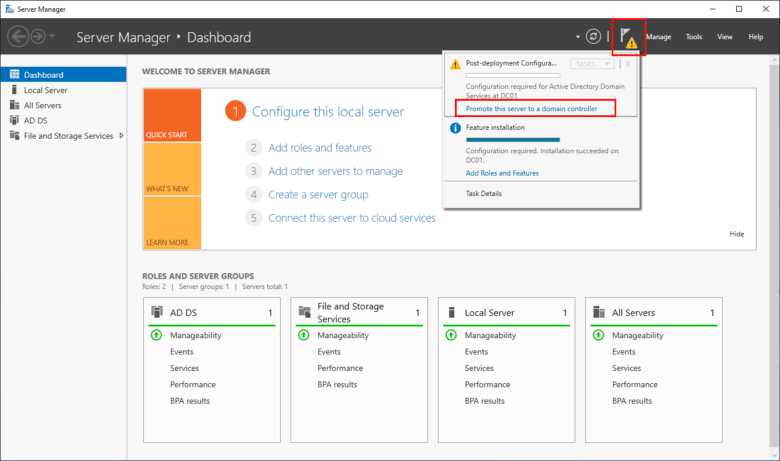Screen dimensions: 780x461
Task: Expand the File and Storage Services arrow
Action: tap(121, 136)
